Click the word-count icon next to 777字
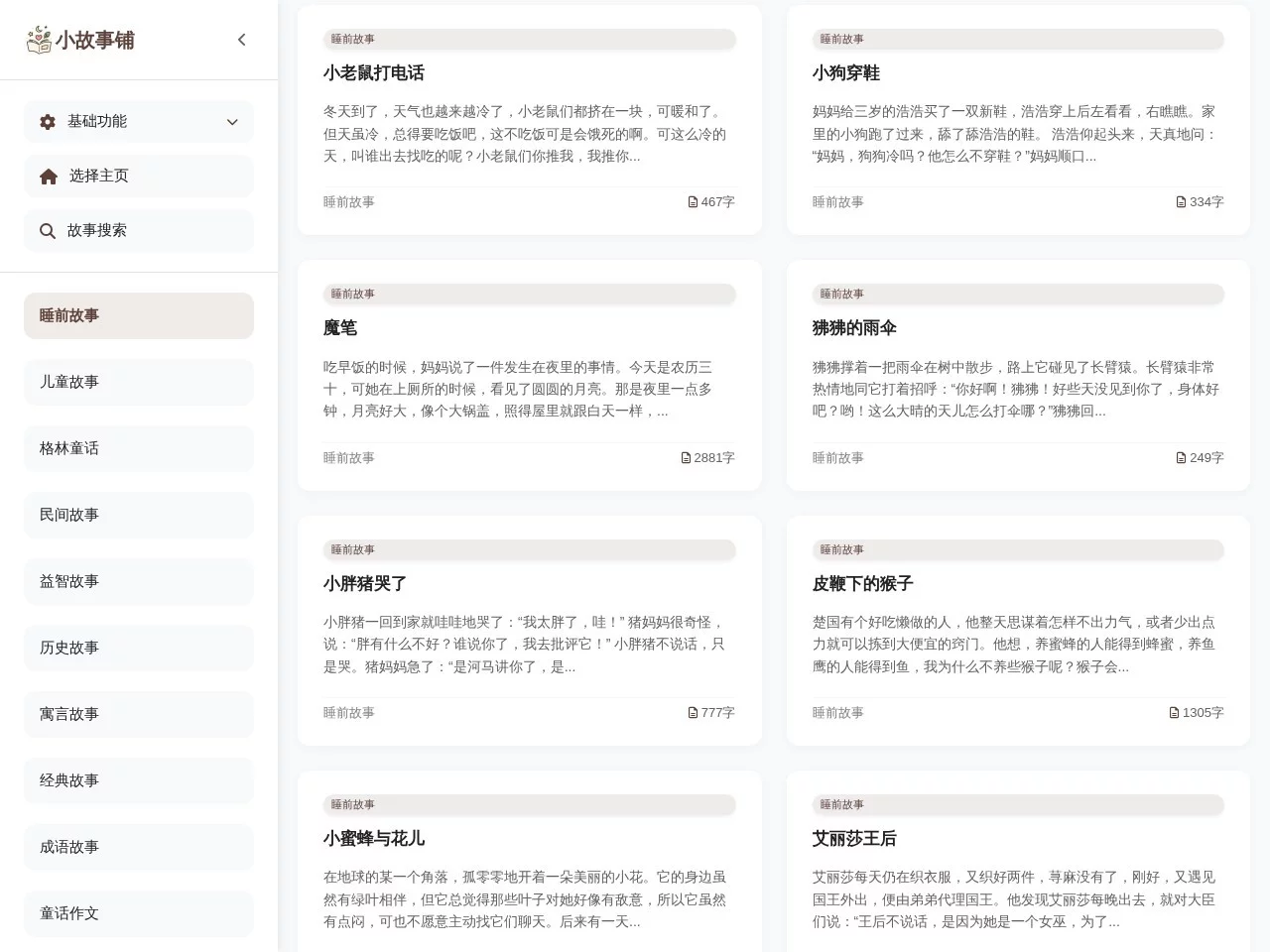The image size is (1270, 952). (692, 712)
